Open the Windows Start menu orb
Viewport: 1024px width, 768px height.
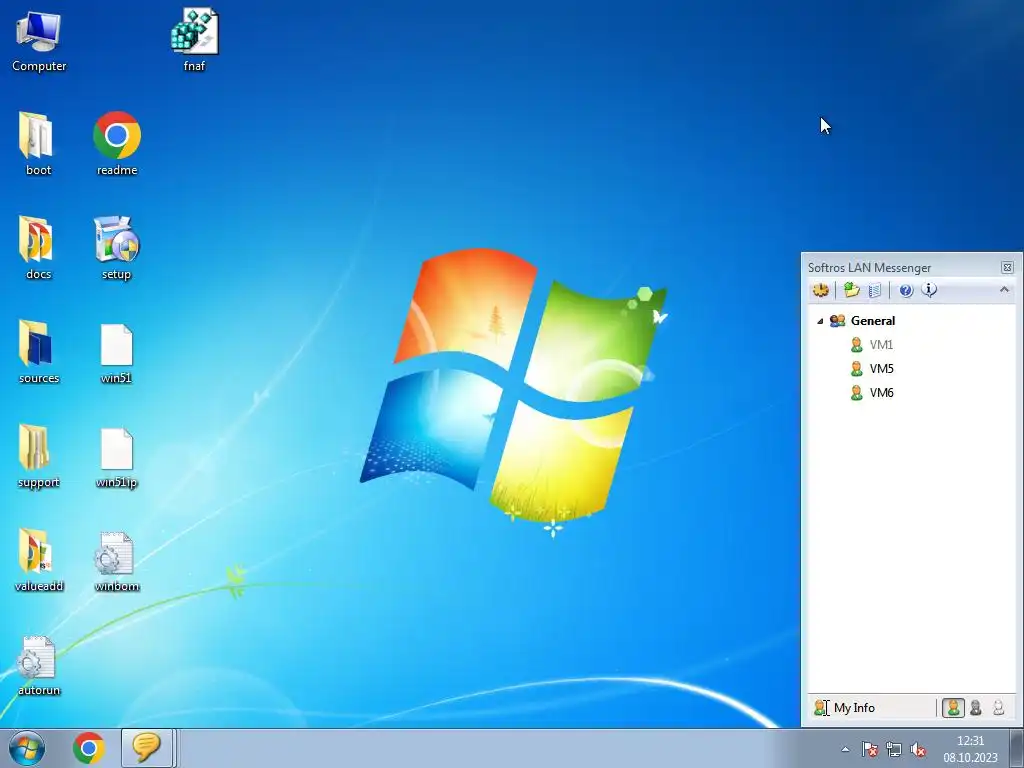click(x=27, y=748)
